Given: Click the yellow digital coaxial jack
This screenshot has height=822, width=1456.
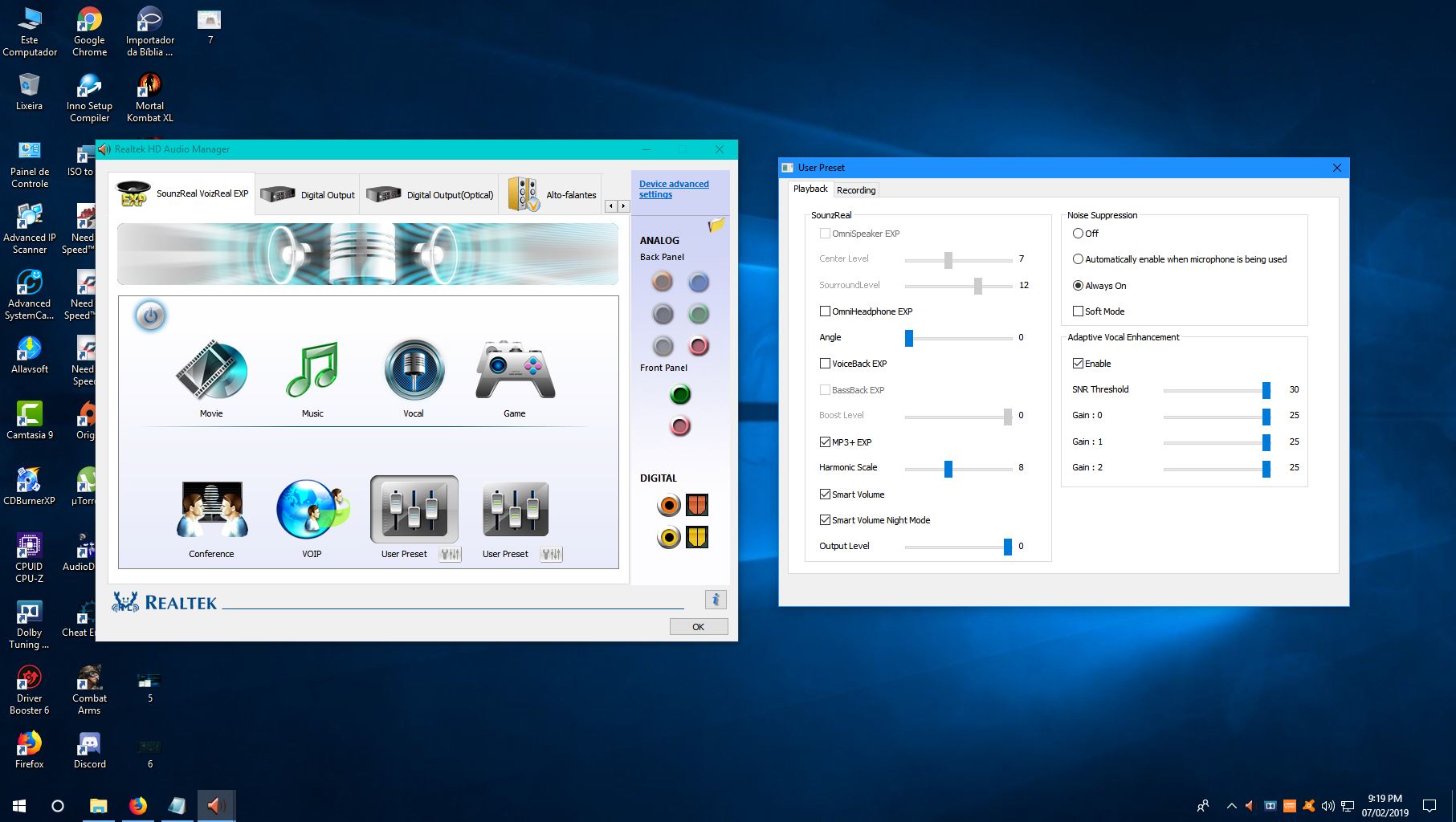Looking at the screenshot, I should pos(669,537).
